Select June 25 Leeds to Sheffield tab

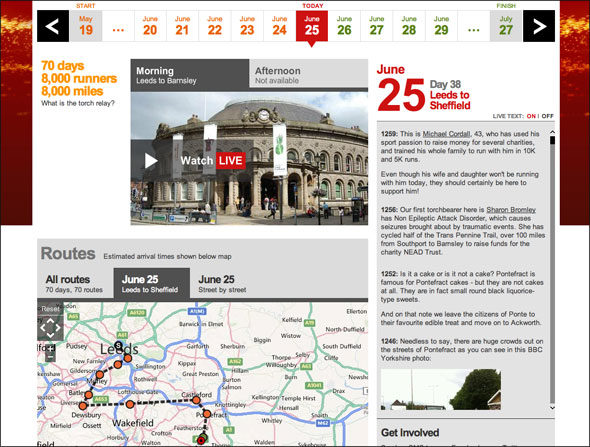[152, 284]
